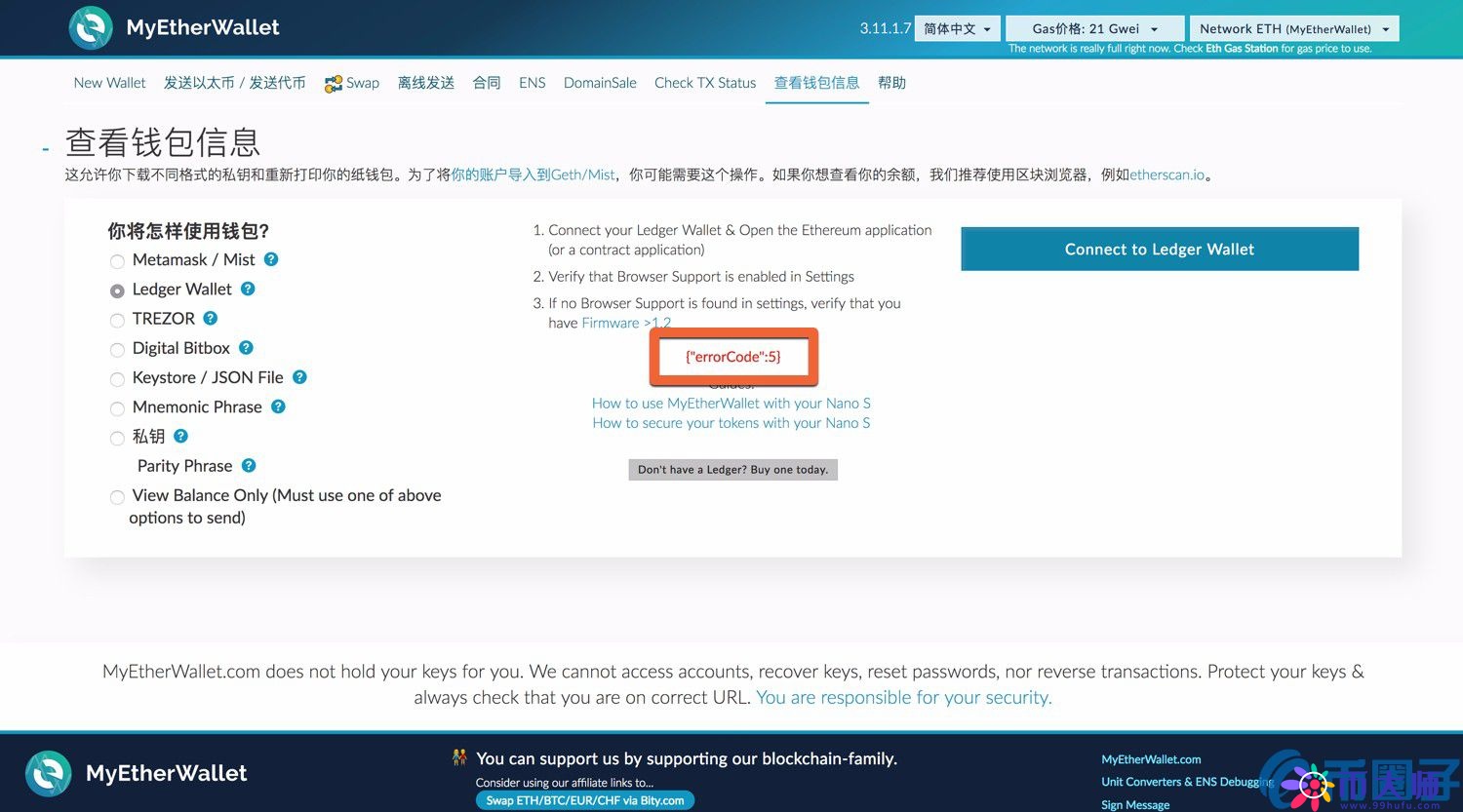Click the 查看钱包信息 page heading

[163, 142]
